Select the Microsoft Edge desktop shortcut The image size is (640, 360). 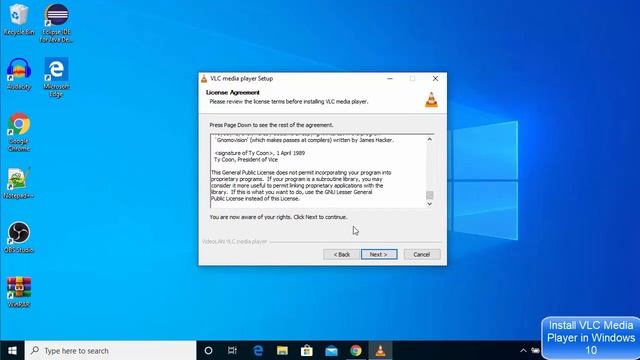point(56,78)
